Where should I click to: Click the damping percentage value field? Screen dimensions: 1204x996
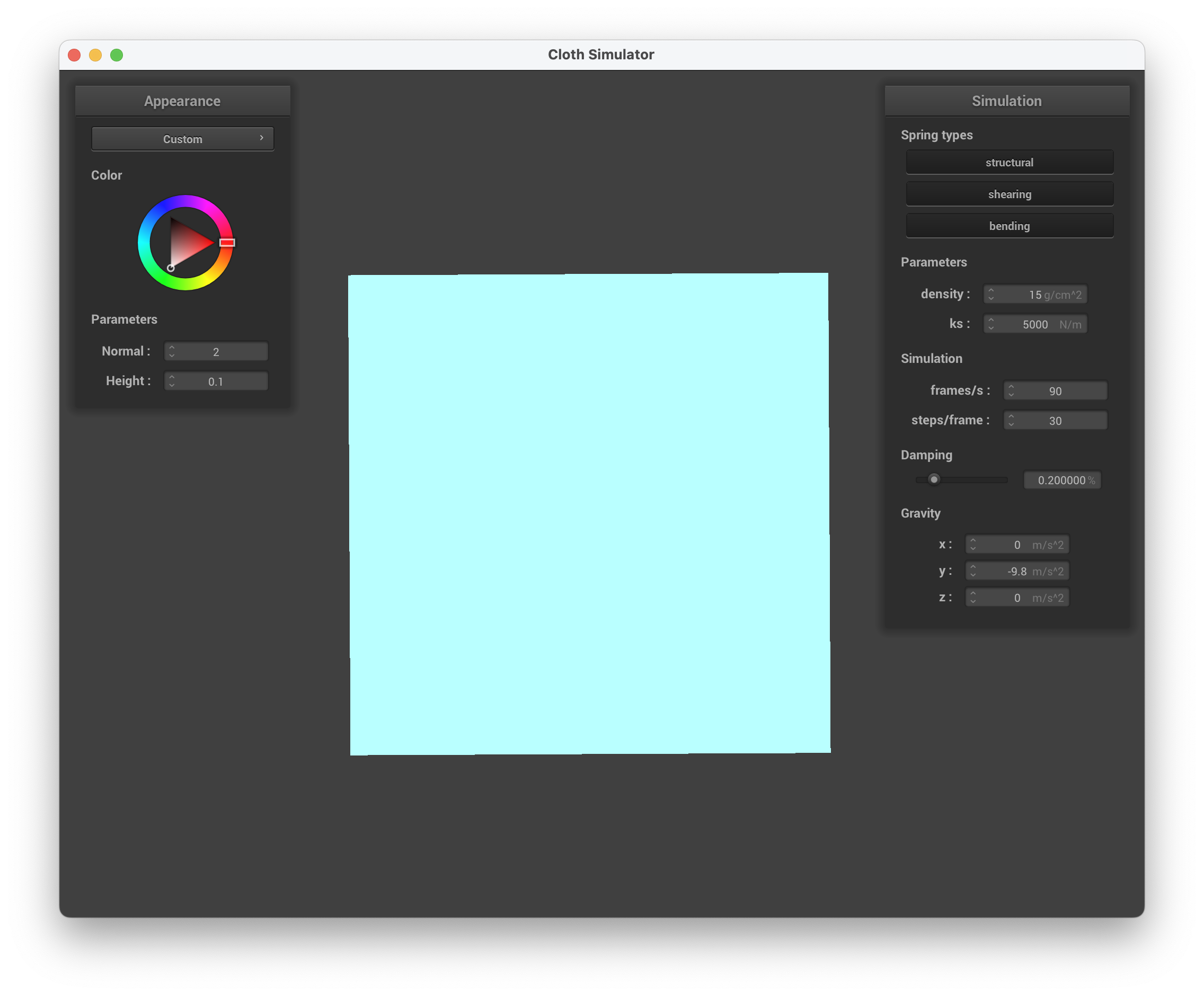(1062, 480)
